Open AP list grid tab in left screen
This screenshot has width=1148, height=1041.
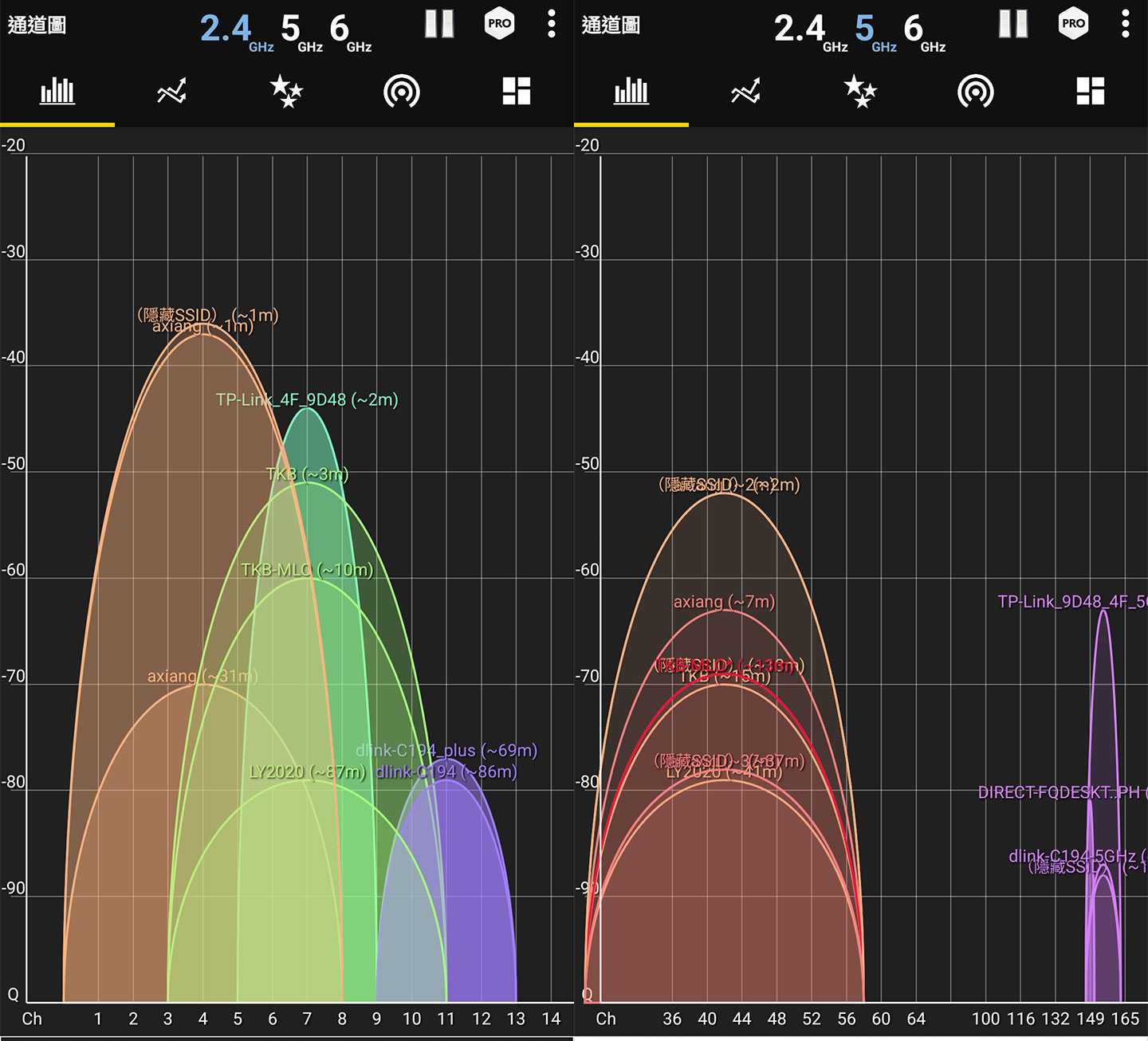[x=517, y=91]
